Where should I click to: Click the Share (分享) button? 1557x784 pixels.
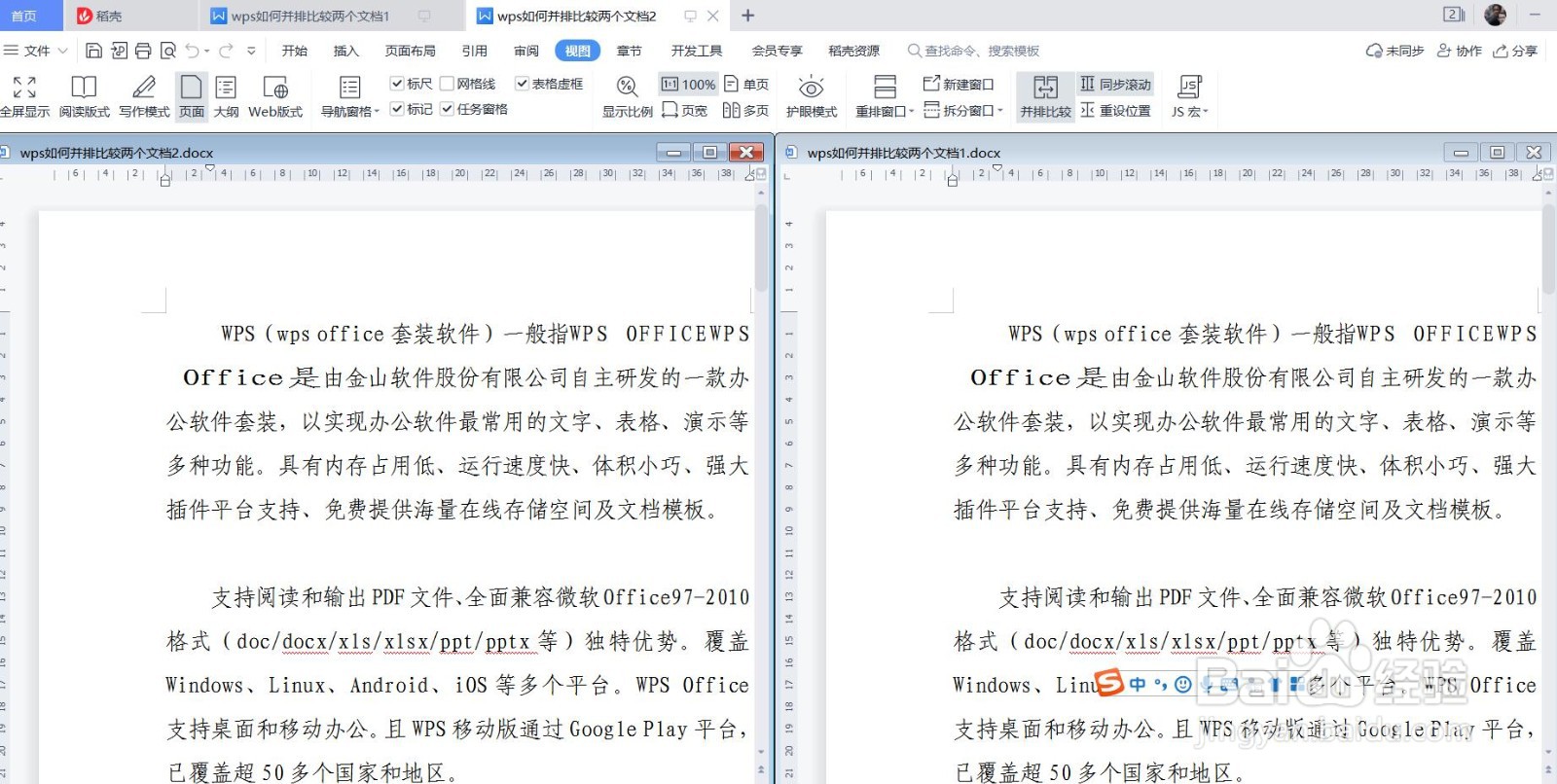coord(1515,51)
